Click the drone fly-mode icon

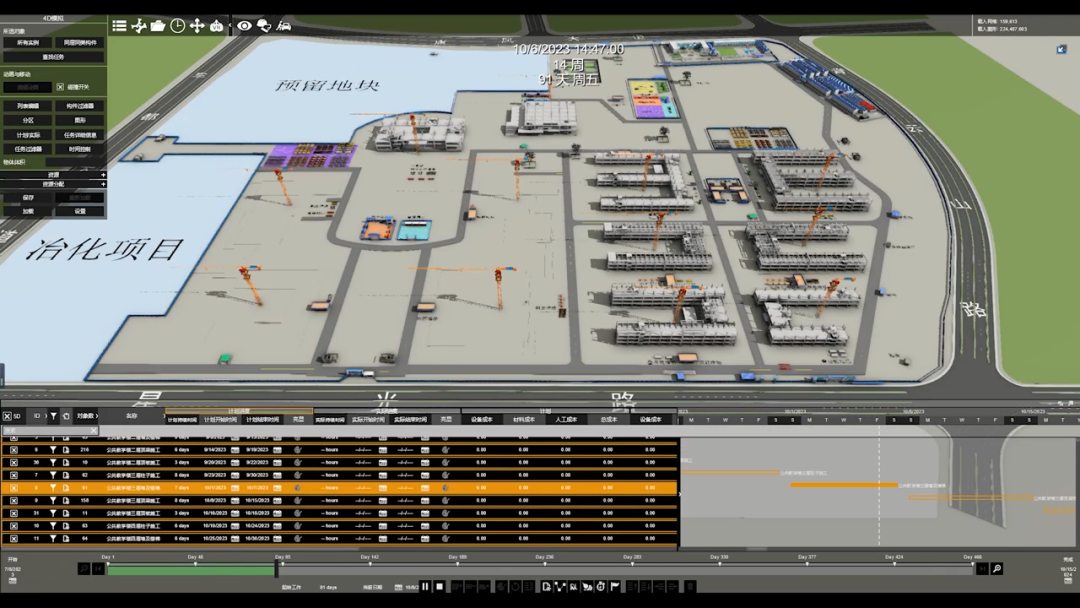pyautogui.click(x=139, y=26)
